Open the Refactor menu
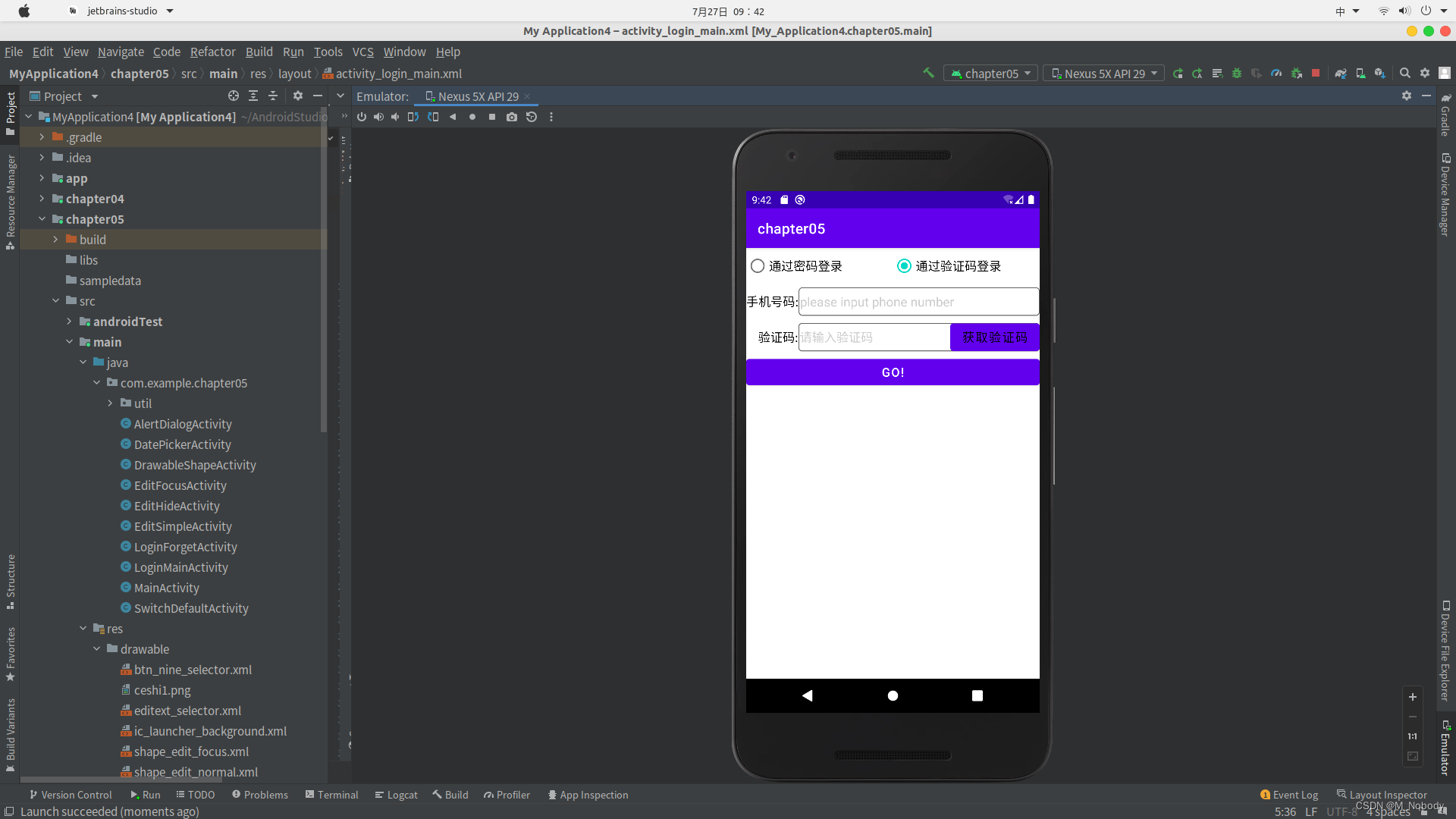 [x=212, y=52]
